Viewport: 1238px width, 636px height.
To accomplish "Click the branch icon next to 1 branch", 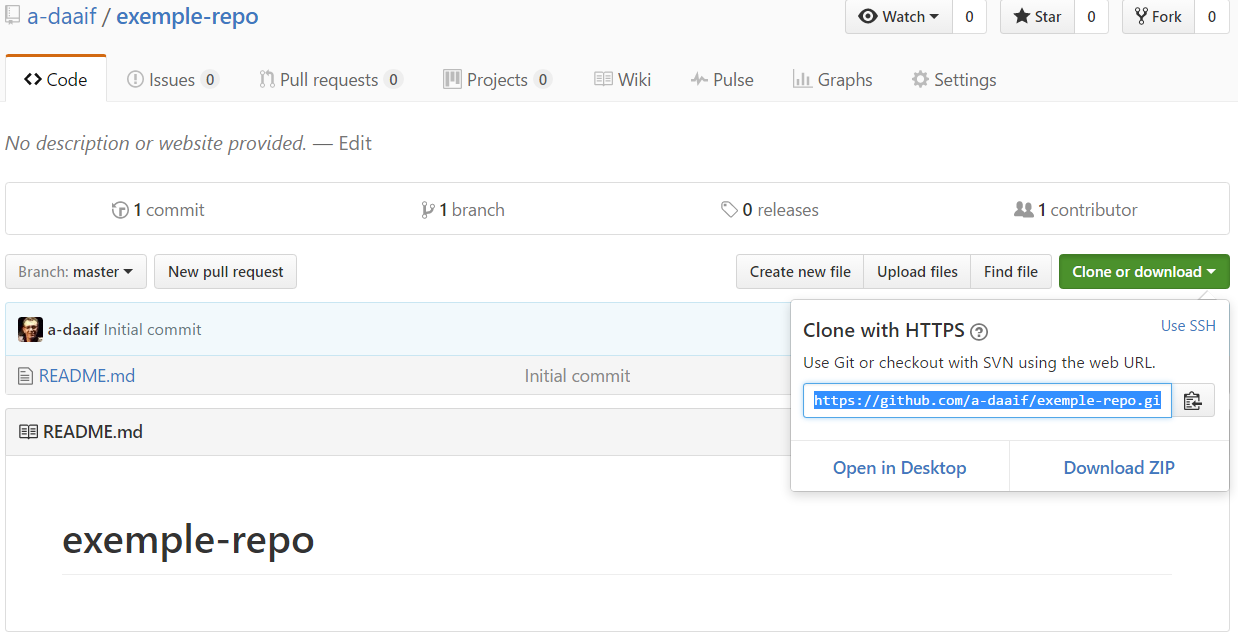I will (428, 210).
